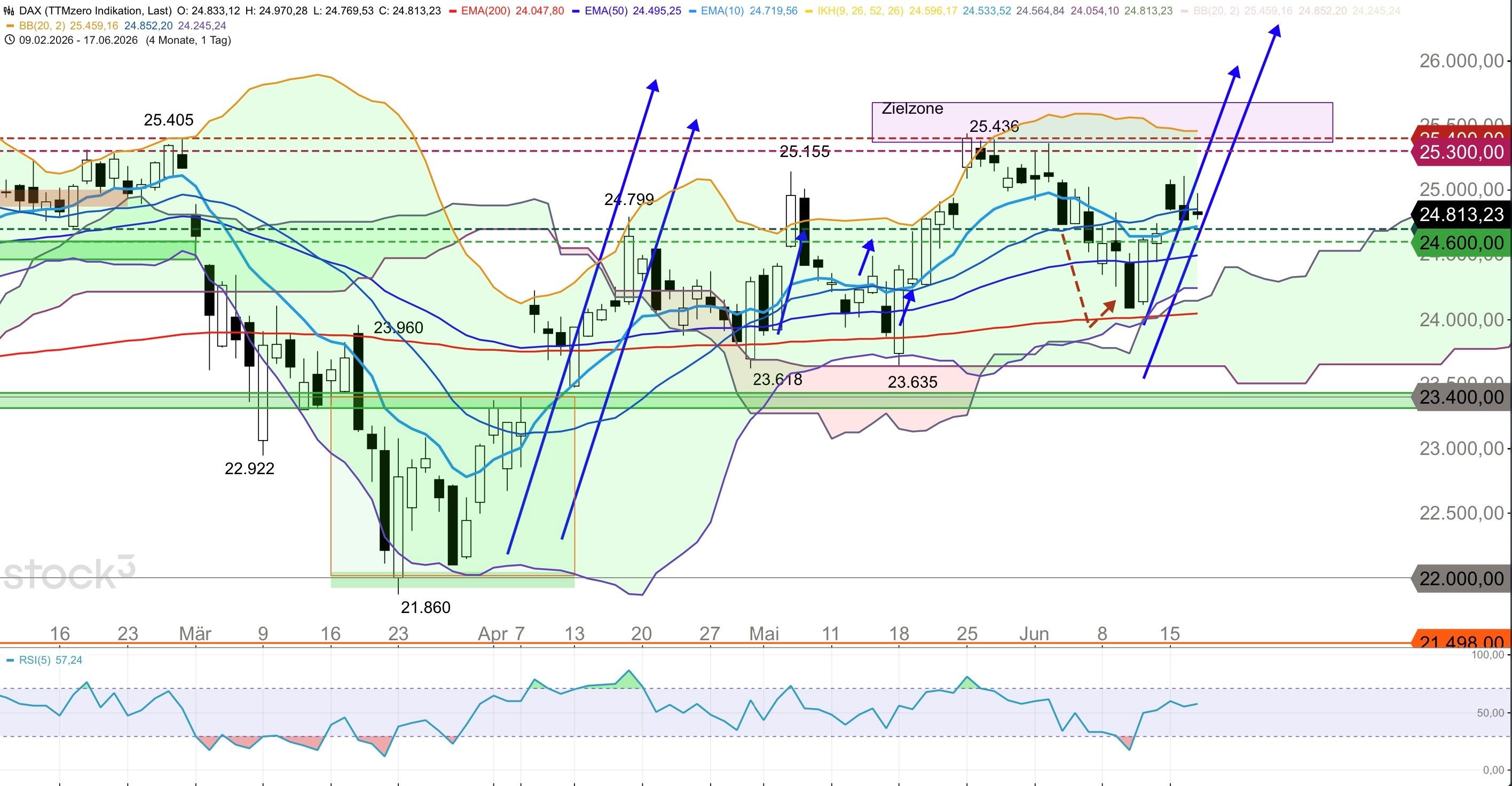Image resolution: width=1512 pixels, height=786 pixels.
Task: Click the 25.436 high annotation
Action: (994, 126)
